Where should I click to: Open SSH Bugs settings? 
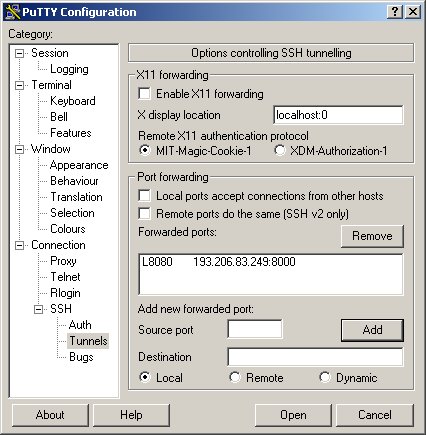click(81, 357)
